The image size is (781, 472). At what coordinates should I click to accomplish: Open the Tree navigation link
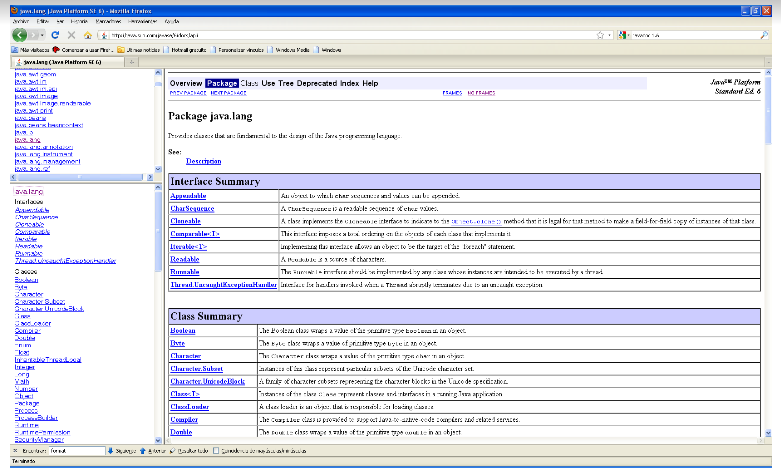[x=286, y=83]
